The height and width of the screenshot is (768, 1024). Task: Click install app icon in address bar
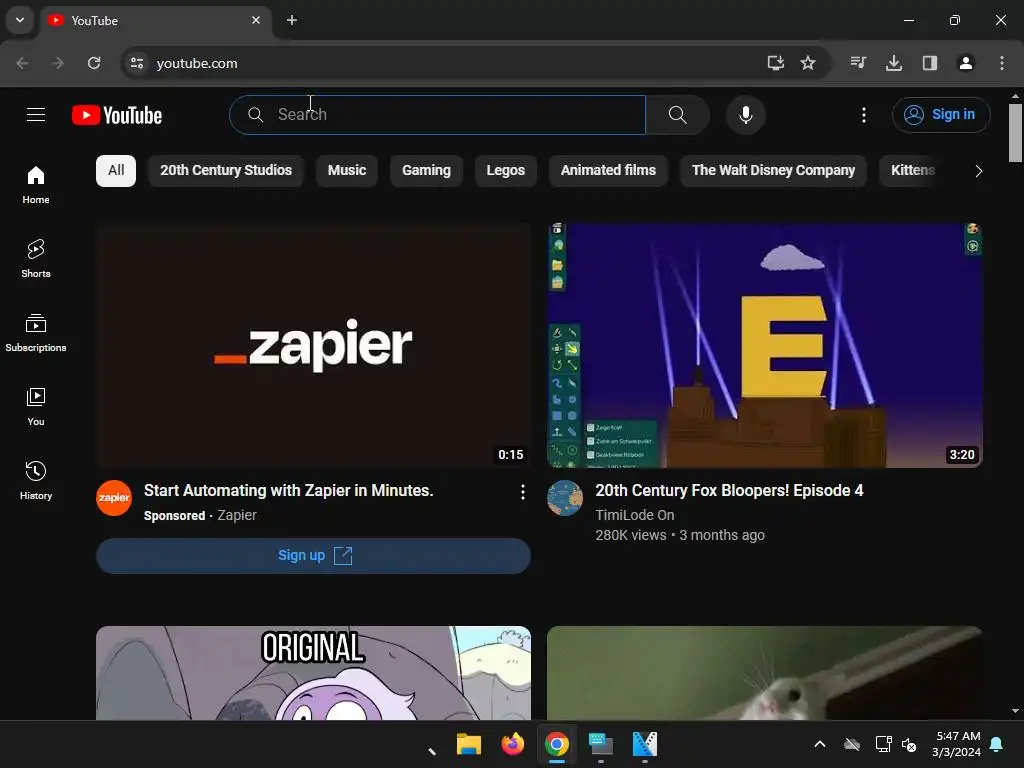click(x=775, y=63)
